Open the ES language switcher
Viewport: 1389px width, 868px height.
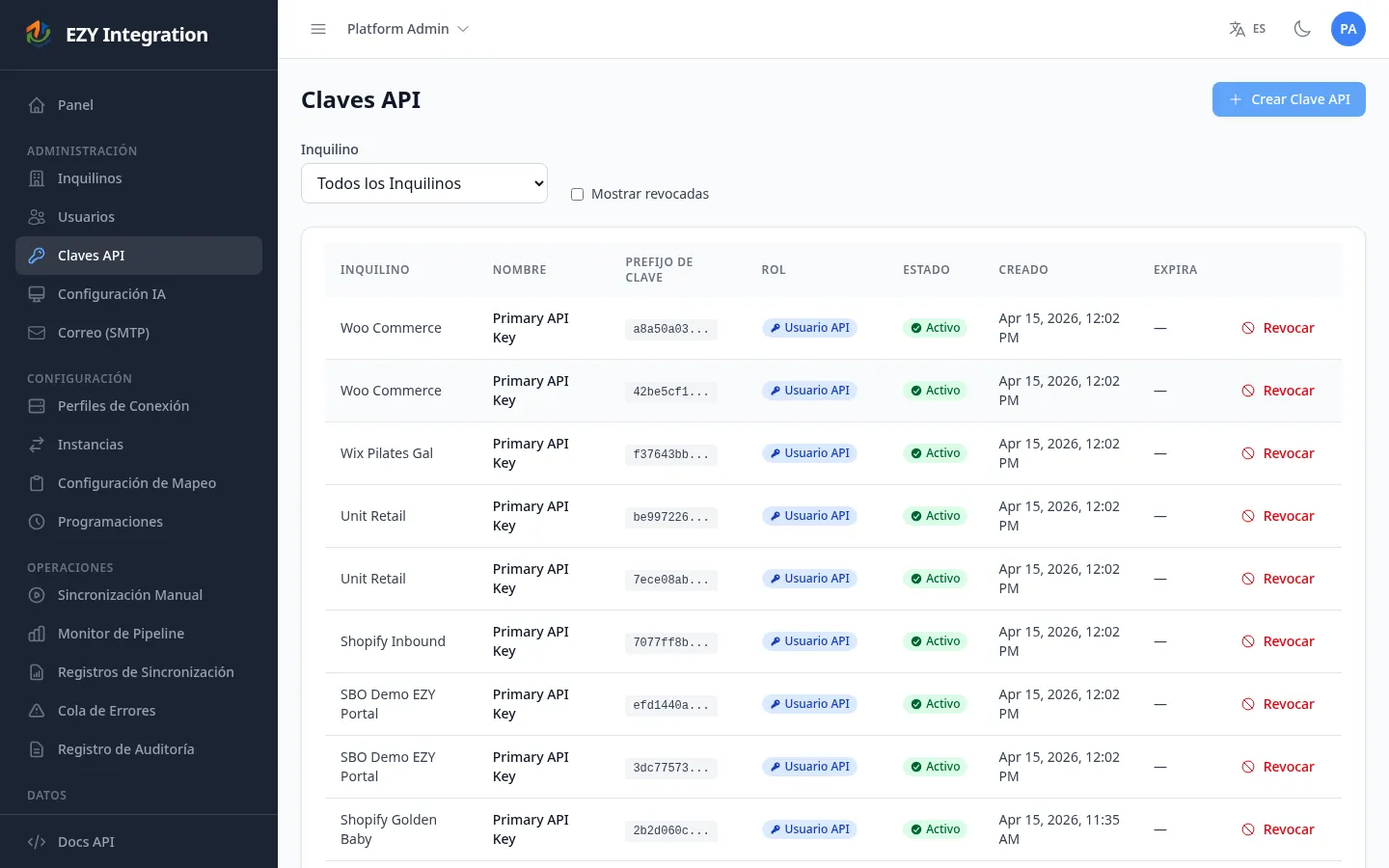pos(1247,29)
